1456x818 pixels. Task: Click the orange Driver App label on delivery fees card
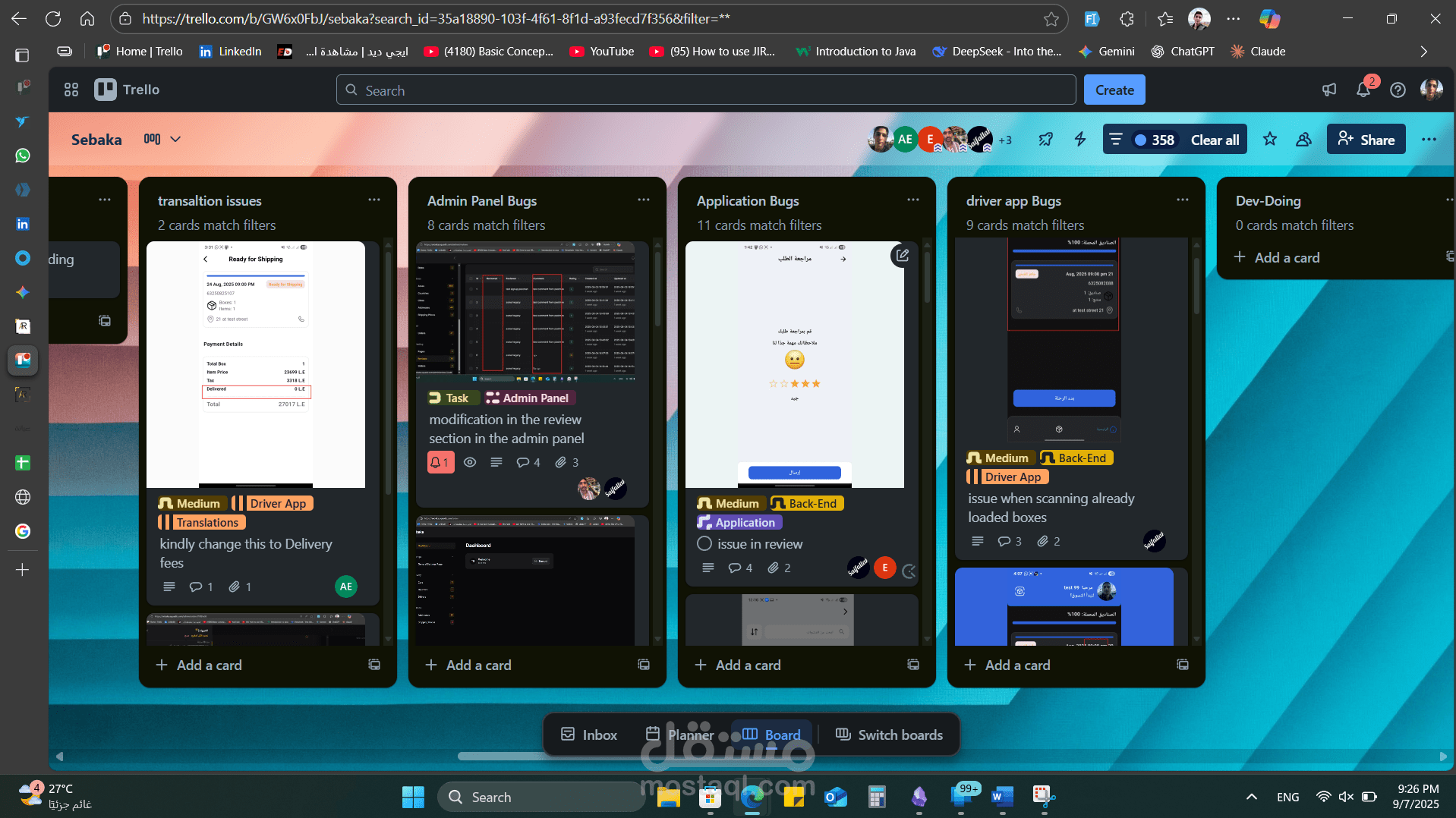272,503
